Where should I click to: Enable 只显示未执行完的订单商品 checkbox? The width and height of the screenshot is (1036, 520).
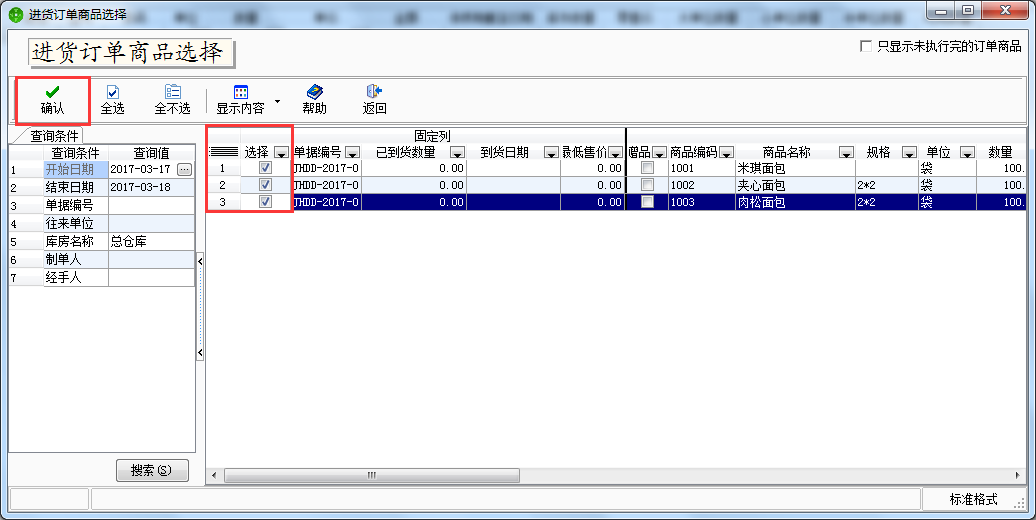pos(866,46)
